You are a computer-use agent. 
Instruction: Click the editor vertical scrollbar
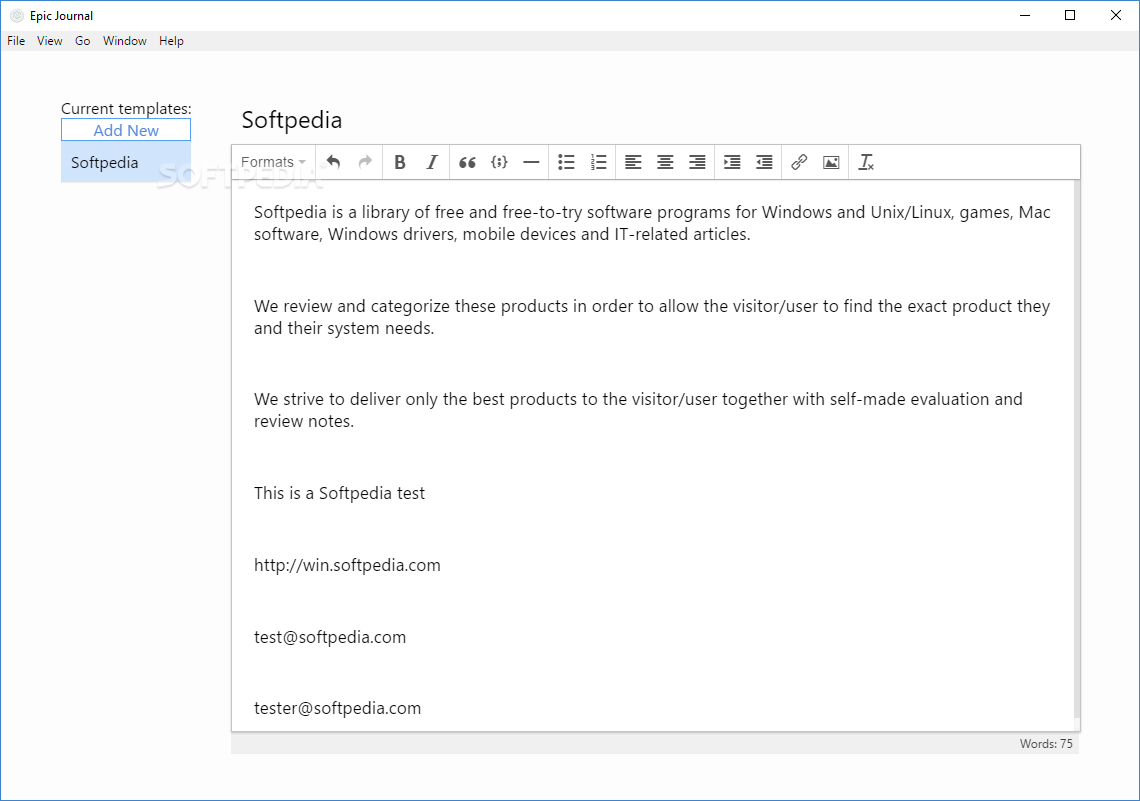1077,450
